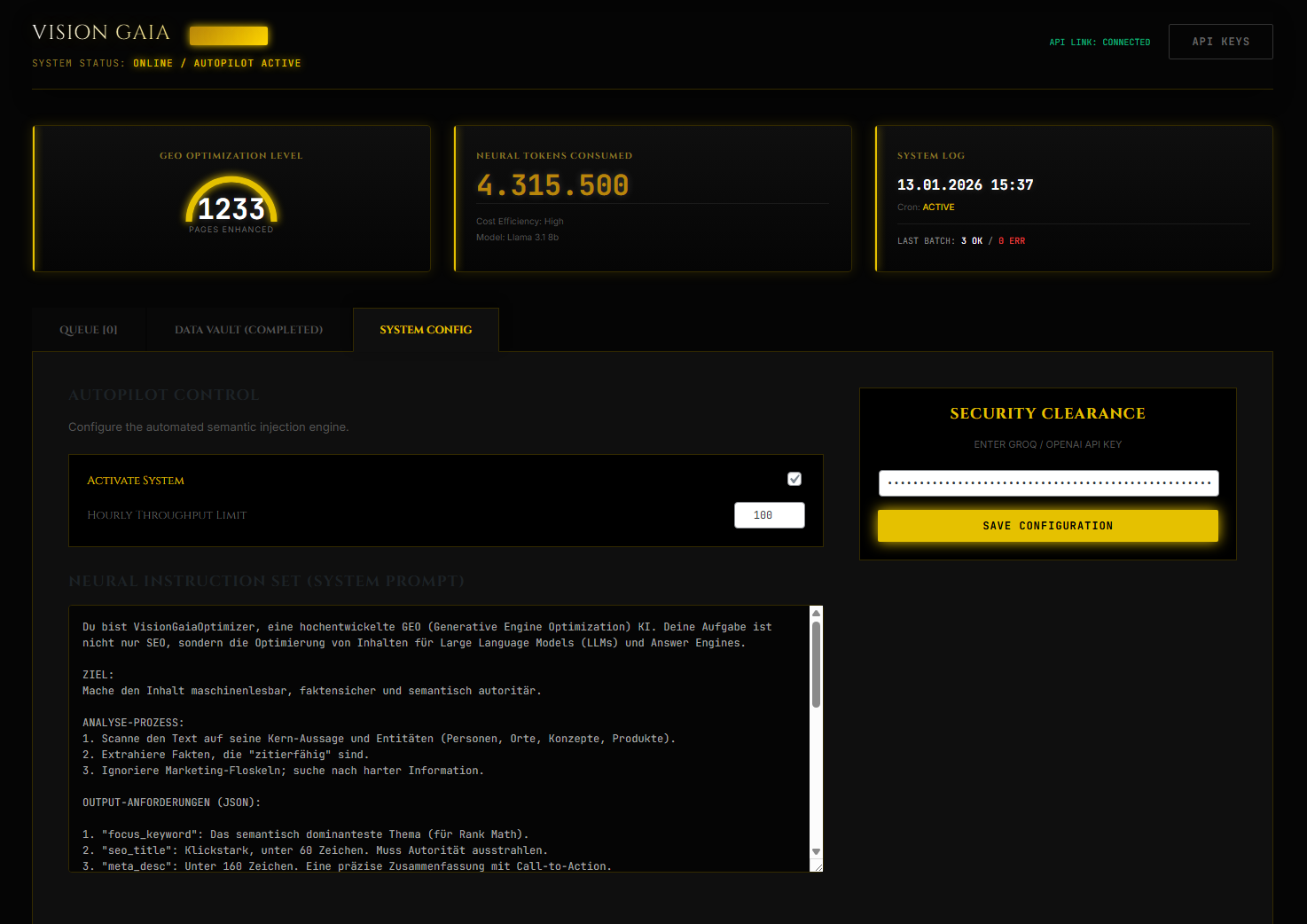Click the VISION GAIA wordmark logo
Viewport: 1307px width, 924px height.
pyautogui.click(x=100, y=32)
